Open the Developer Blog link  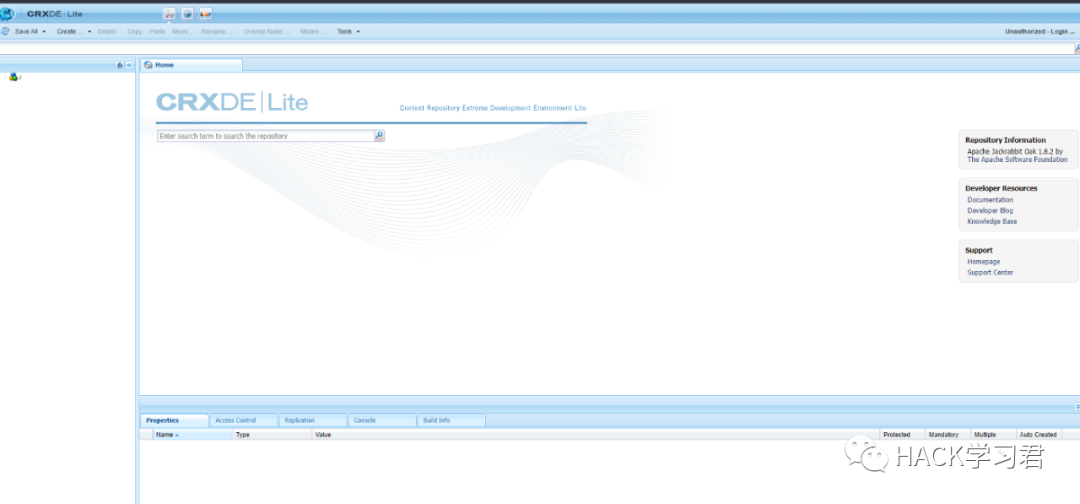pyautogui.click(x=990, y=211)
